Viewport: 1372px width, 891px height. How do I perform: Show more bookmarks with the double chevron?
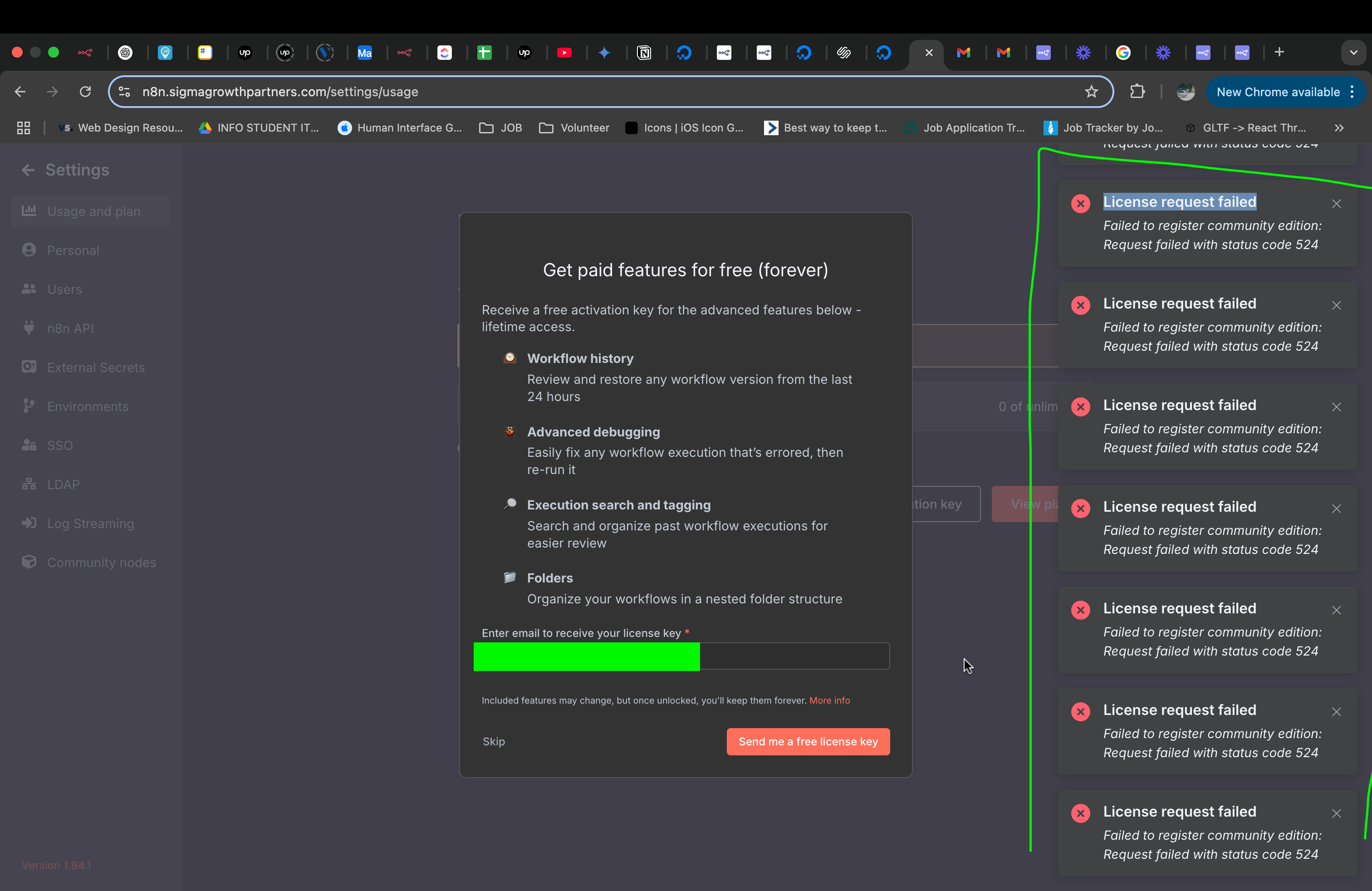point(1338,128)
